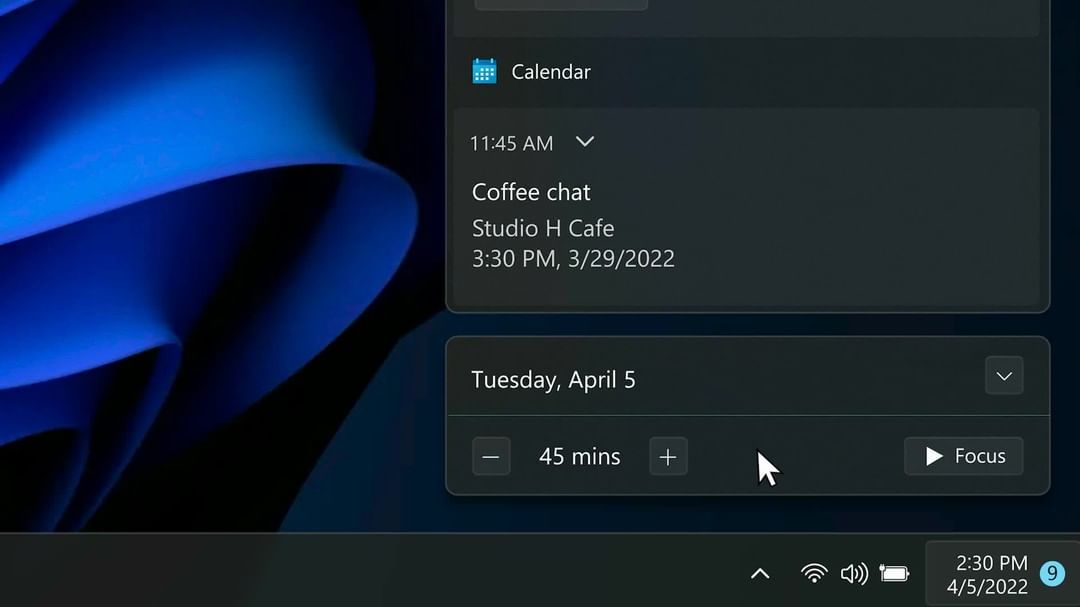Show hidden icons in the system tray

760,573
